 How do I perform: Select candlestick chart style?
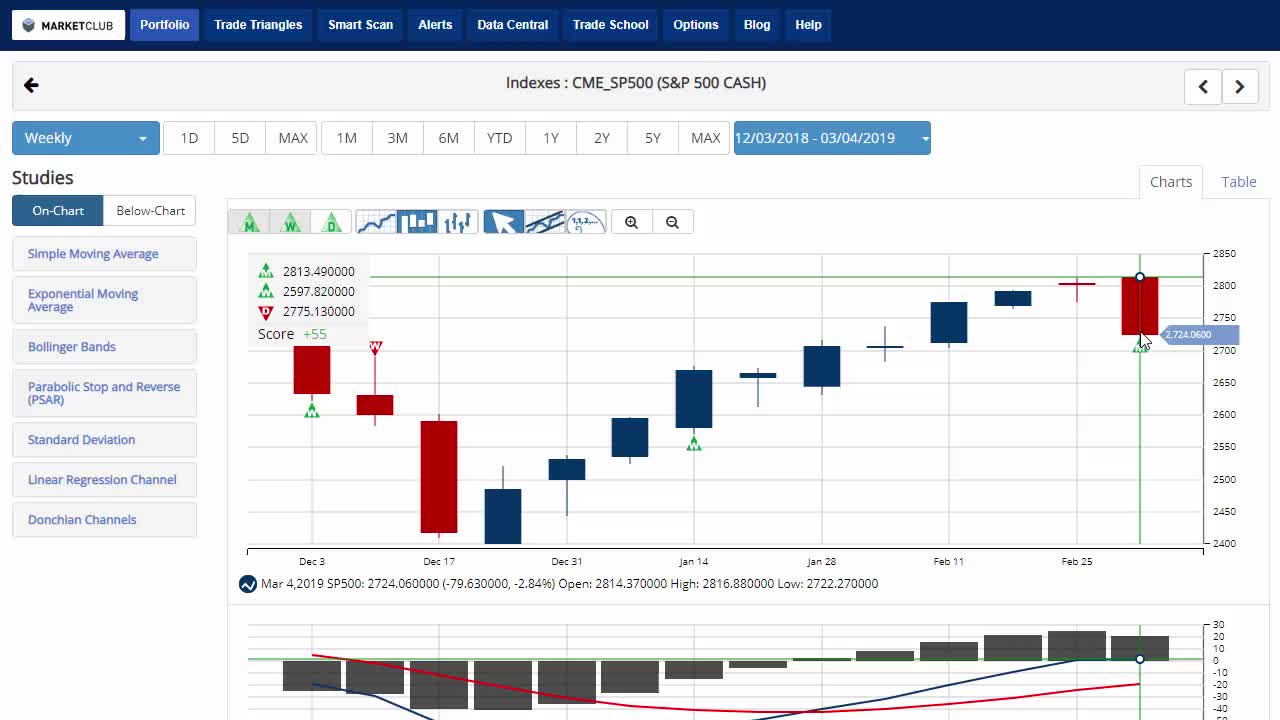tap(417, 222)
